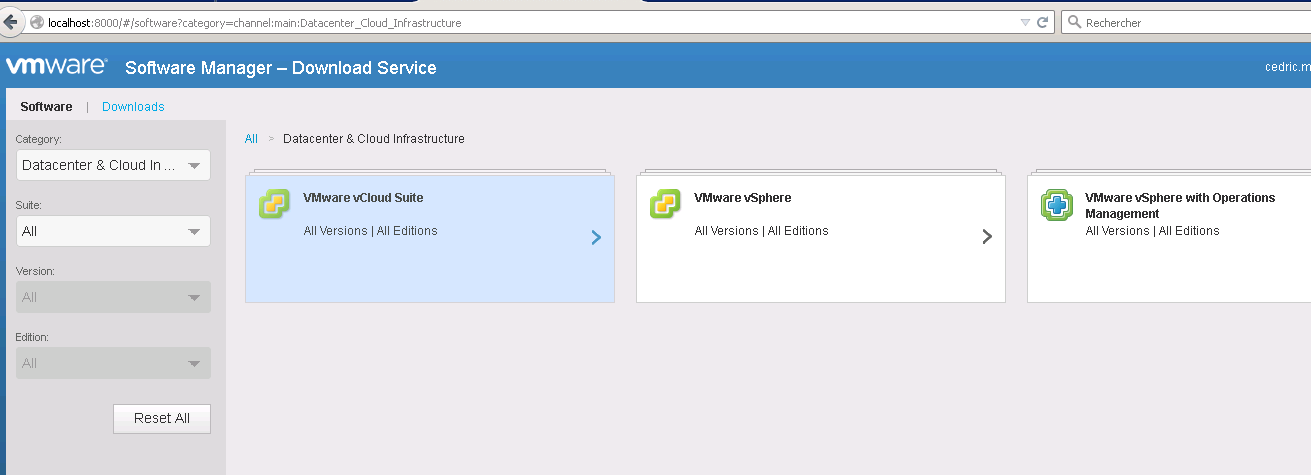Click the VMware vSphere product icon
Screen dimensions: 1311x475
(665, 204)
